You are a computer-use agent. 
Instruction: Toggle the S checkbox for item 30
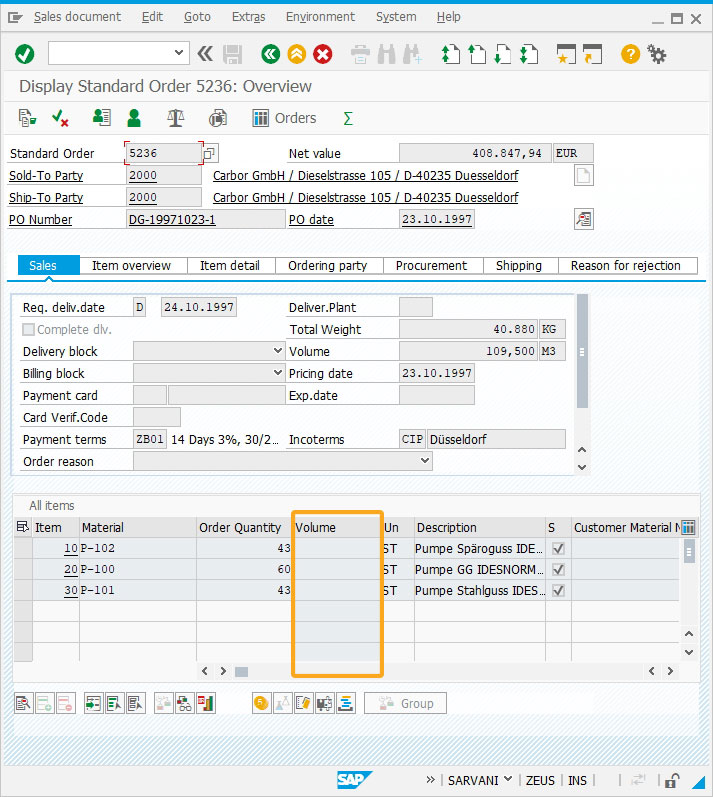tap(558, 591)
